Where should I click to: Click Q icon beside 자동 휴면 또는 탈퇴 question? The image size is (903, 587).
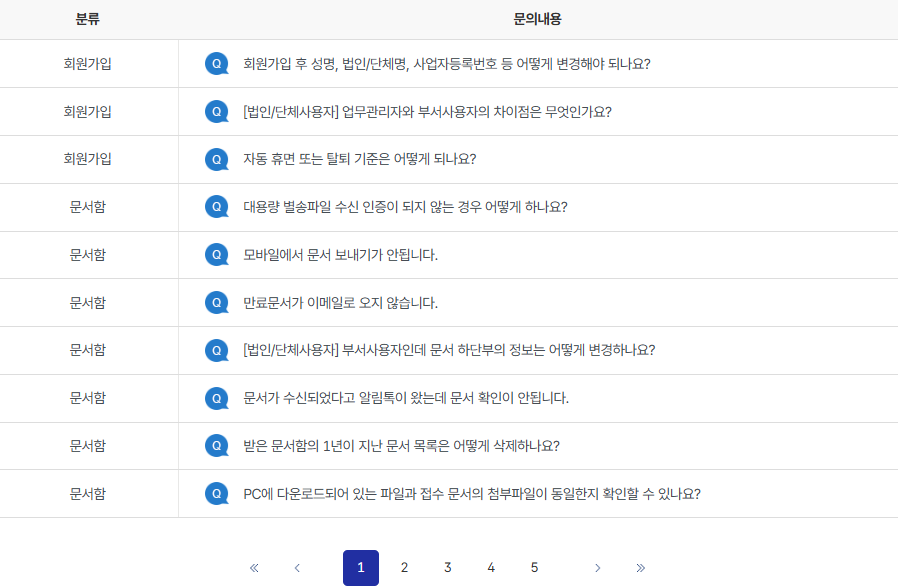pyautogui.click(x=217, y=160)
